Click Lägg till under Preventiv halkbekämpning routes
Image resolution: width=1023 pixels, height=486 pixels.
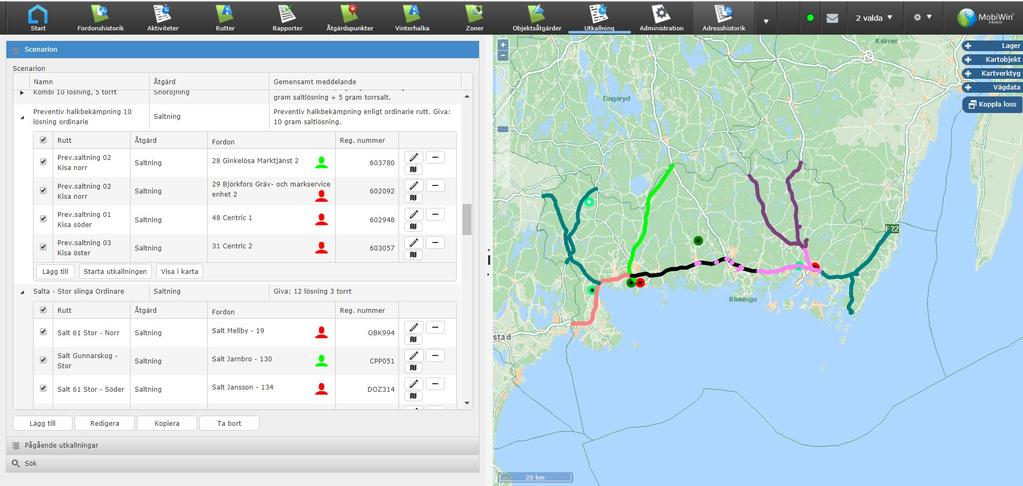pyautogui.click(x=55, y=271)
